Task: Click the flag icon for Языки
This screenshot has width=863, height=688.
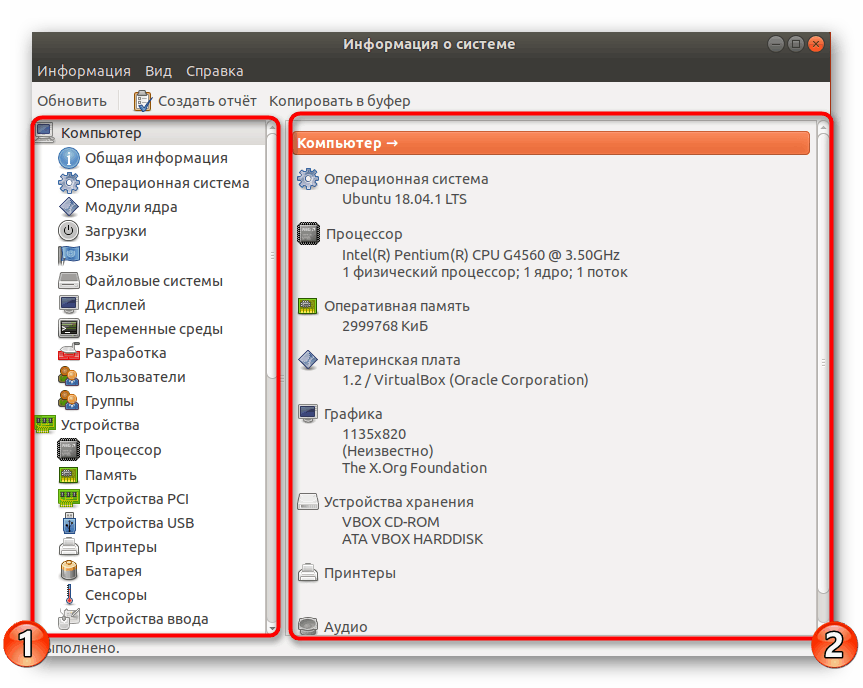Action: coord(69,255)
